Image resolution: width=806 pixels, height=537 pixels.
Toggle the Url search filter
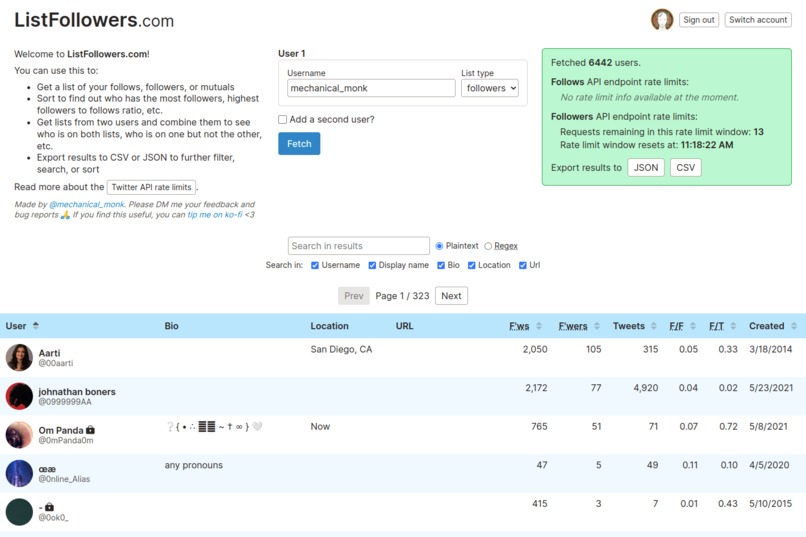523,265
